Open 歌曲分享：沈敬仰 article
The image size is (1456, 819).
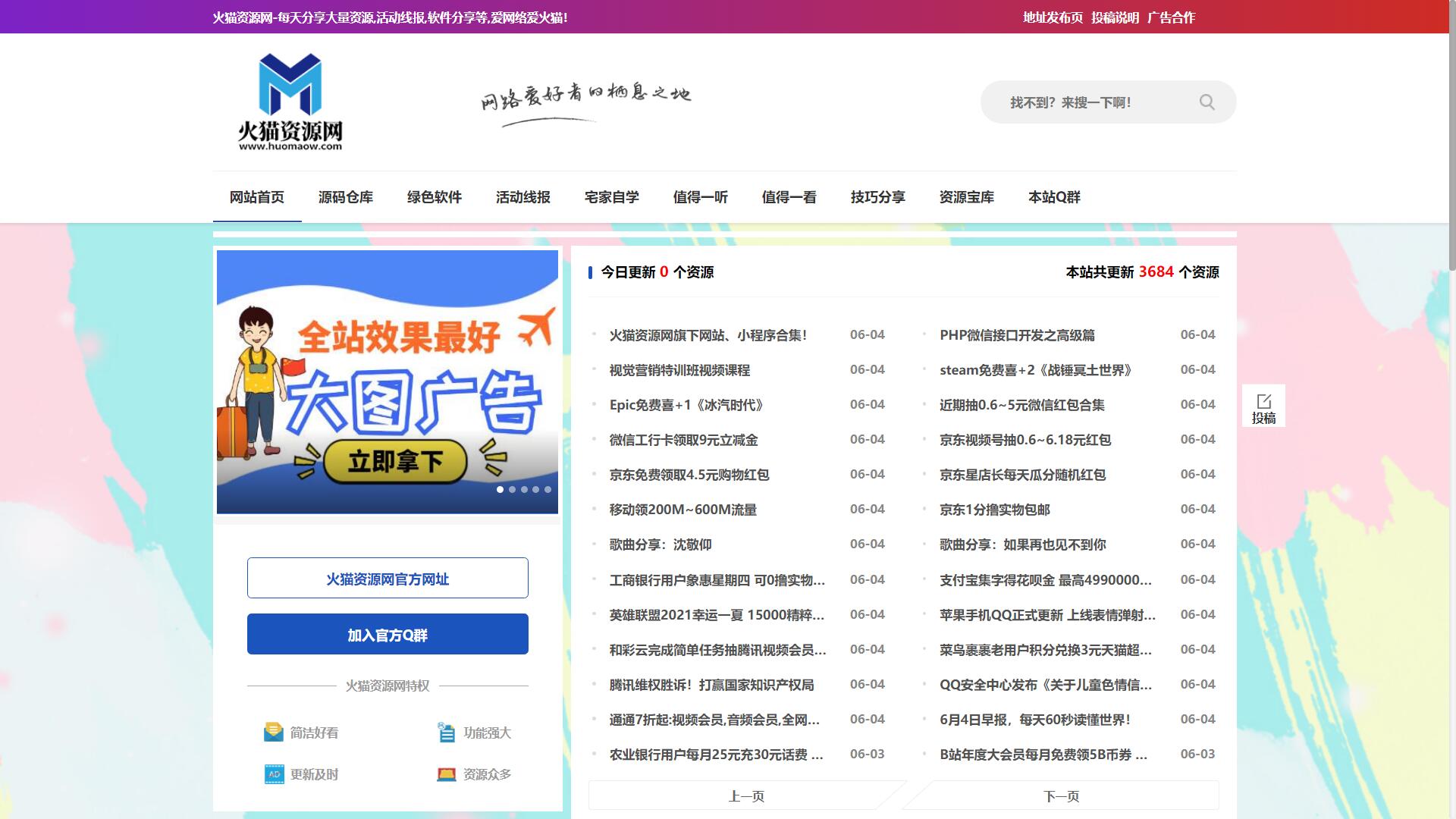[x=661, y=544]
